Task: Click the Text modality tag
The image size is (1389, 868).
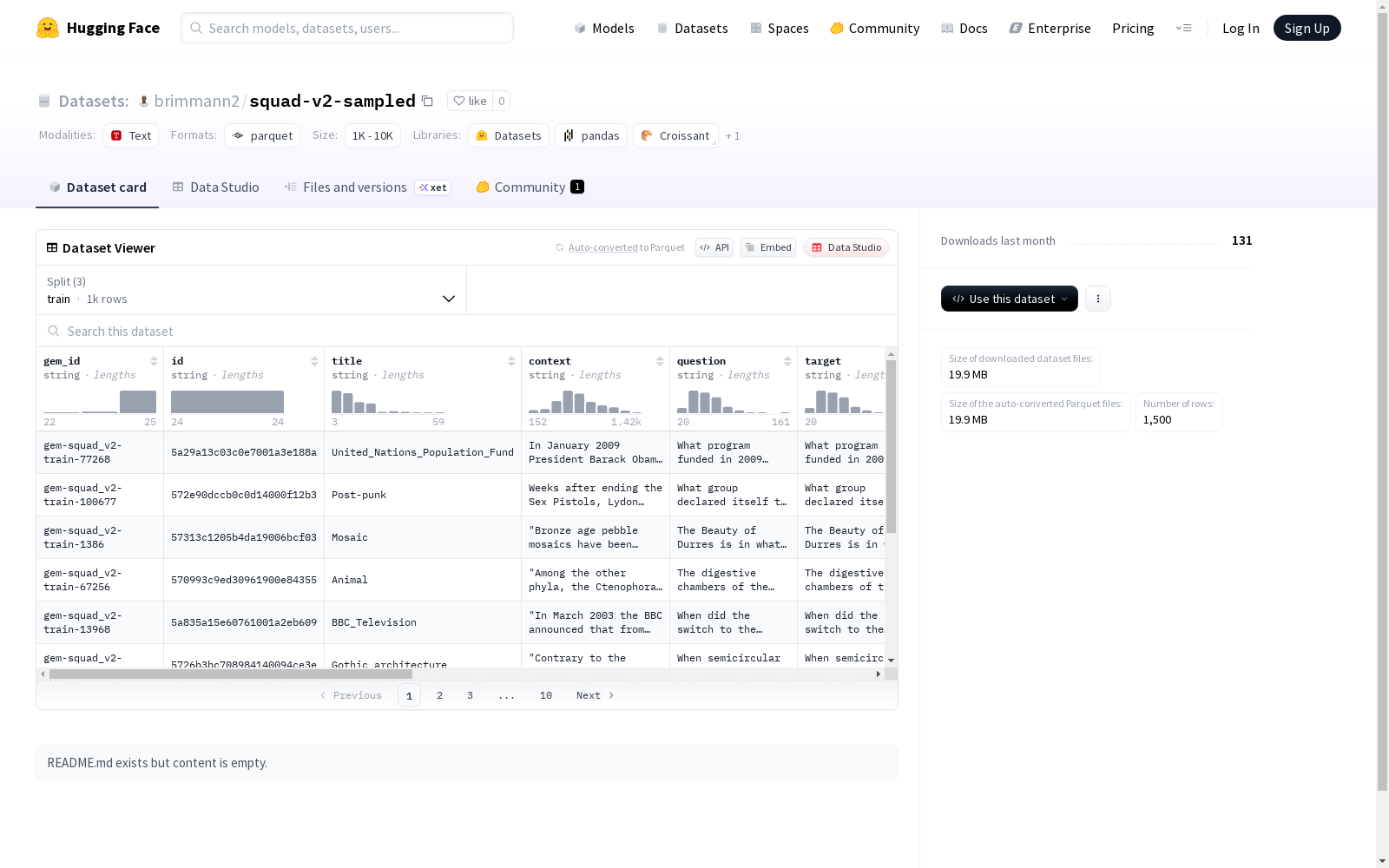Action: click(x=131, y=135)
